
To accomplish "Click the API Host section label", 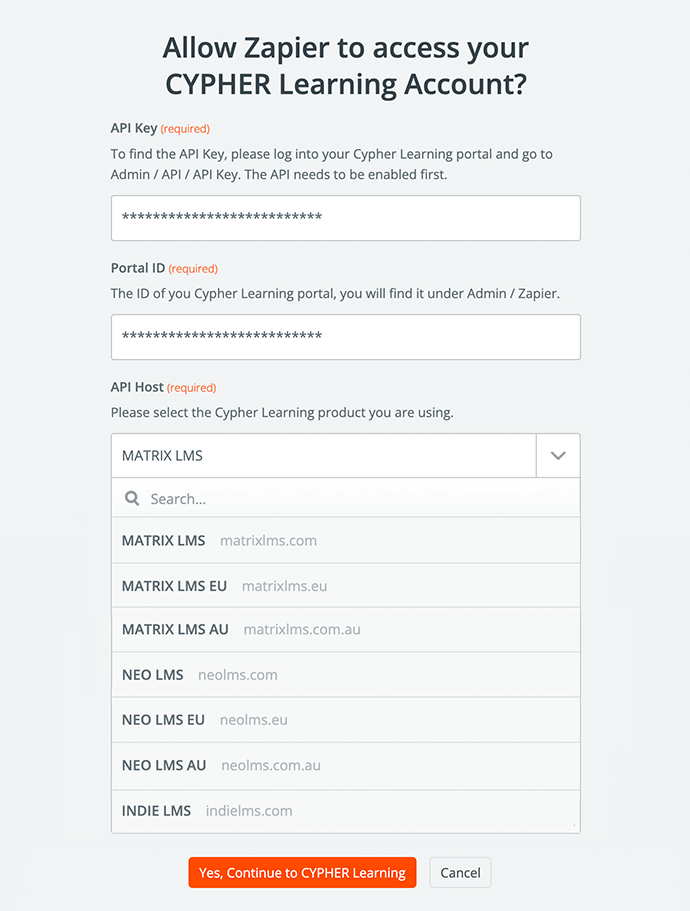I will [x=137, y=388].
